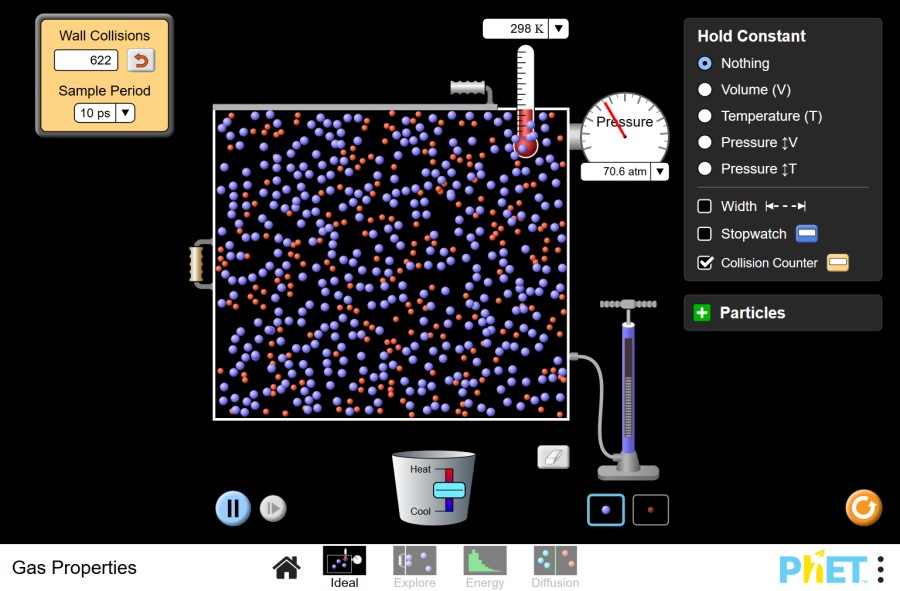Open the temperature units dropdown
The width and height of the screenshot is (900, 591).
coord(558,29)
